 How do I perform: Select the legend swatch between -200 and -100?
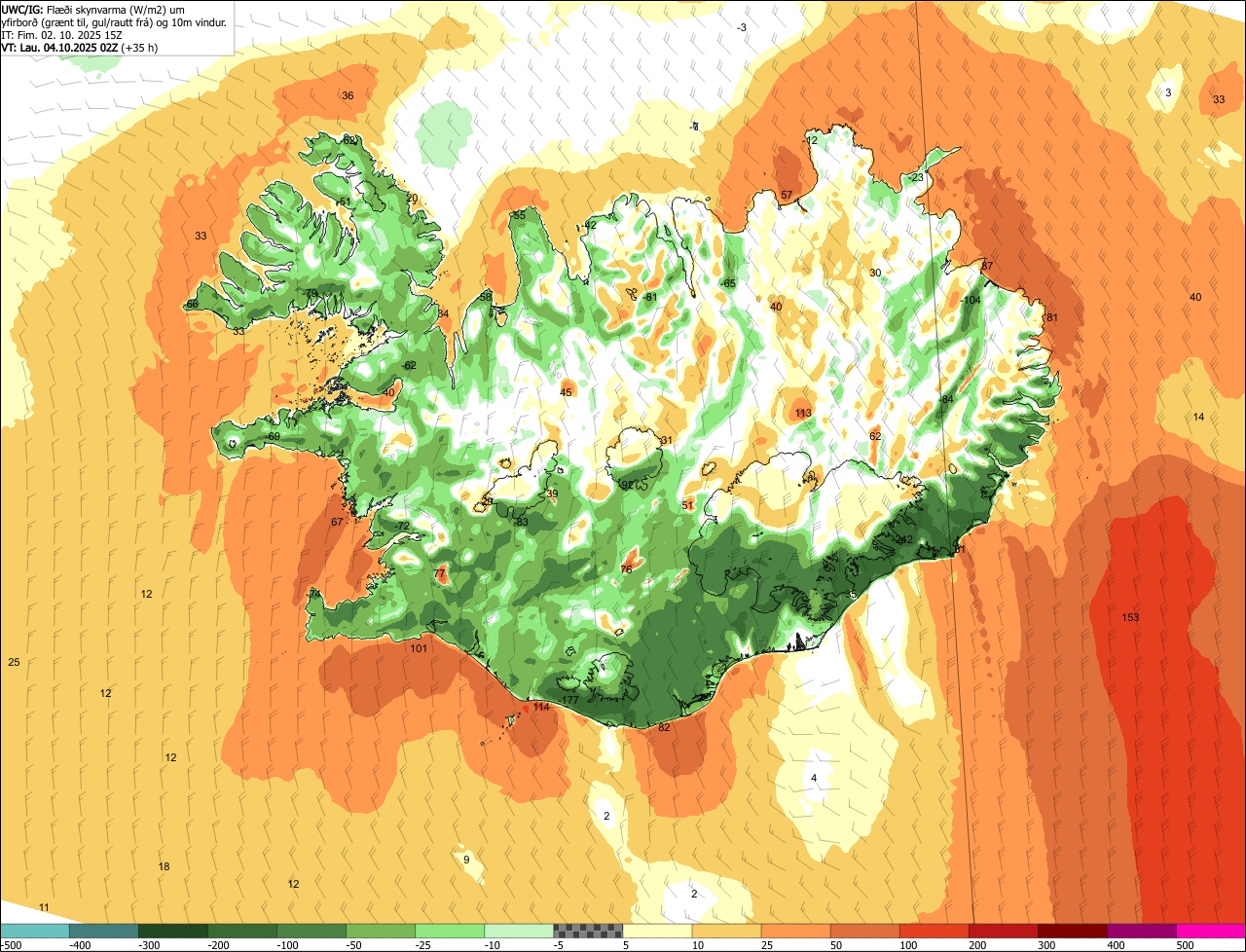pos(242,931)
